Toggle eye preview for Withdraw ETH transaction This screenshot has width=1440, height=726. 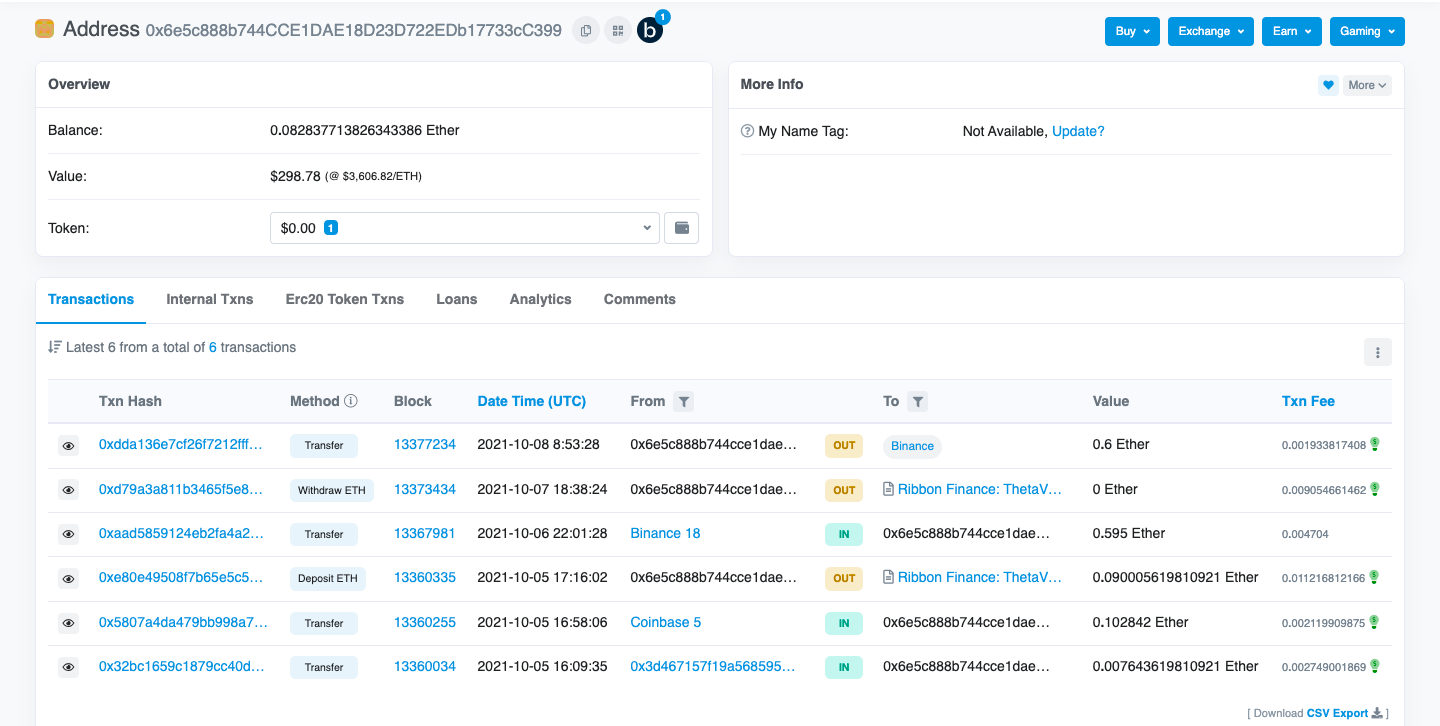click(68, 490)
